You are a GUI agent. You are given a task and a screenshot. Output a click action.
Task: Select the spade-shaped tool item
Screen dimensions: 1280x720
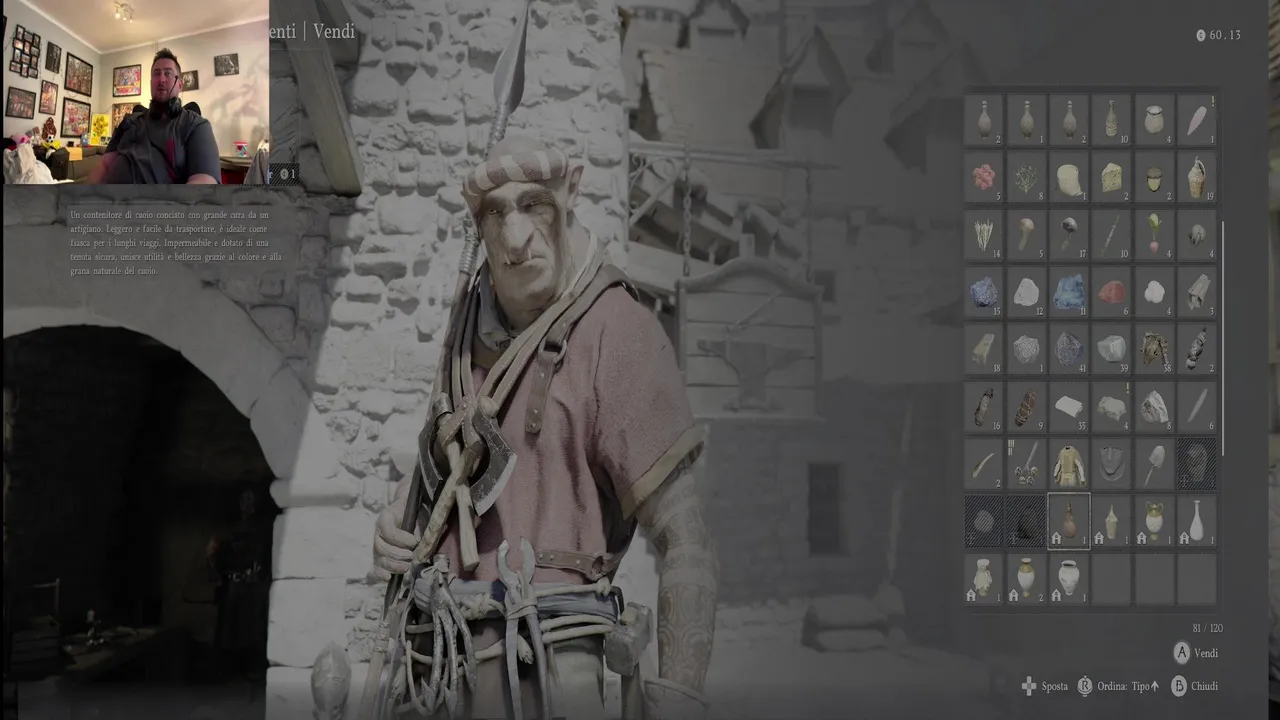[1154, 463]
